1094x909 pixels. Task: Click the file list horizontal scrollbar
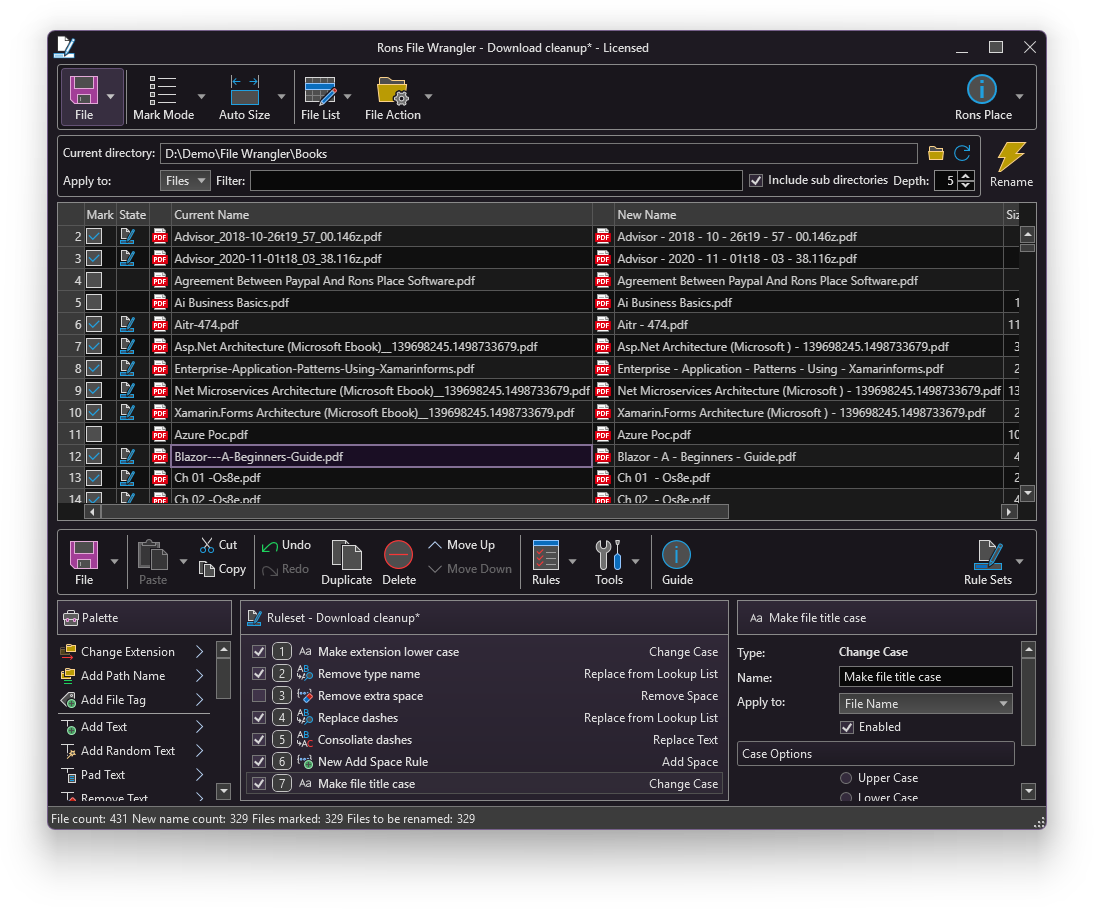pos(414,512)
